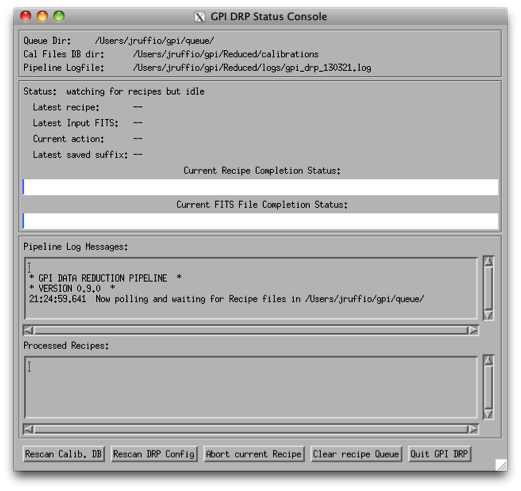Click the Current Recipe Completion Status progress bar
The height and width of the screenshot is (491, 521).
(261, 187)
